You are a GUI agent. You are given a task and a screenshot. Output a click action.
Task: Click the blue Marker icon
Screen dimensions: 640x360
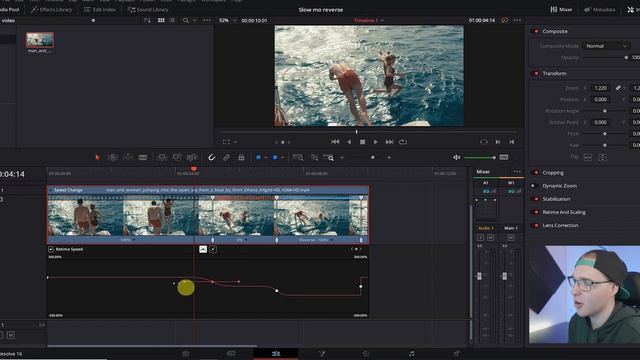click(x=275, y=158)
